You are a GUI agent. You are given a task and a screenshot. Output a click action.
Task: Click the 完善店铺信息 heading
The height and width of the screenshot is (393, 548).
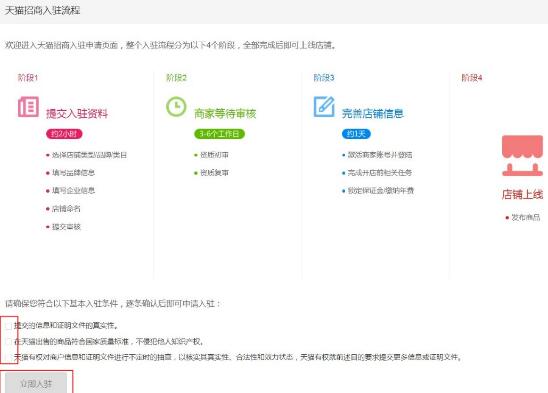click(x=373, y=114)
